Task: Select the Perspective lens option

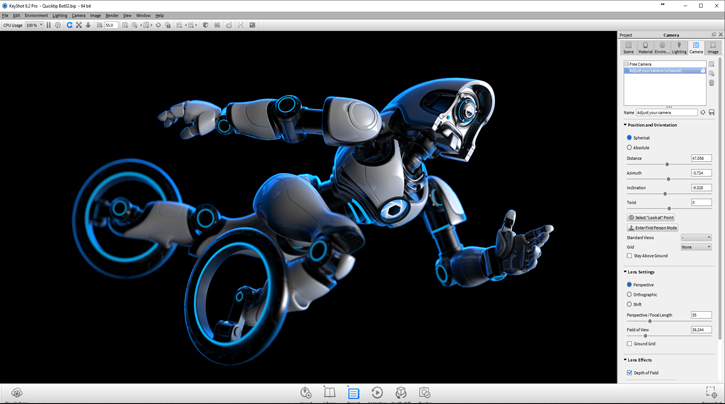Action: coord(629,285)
